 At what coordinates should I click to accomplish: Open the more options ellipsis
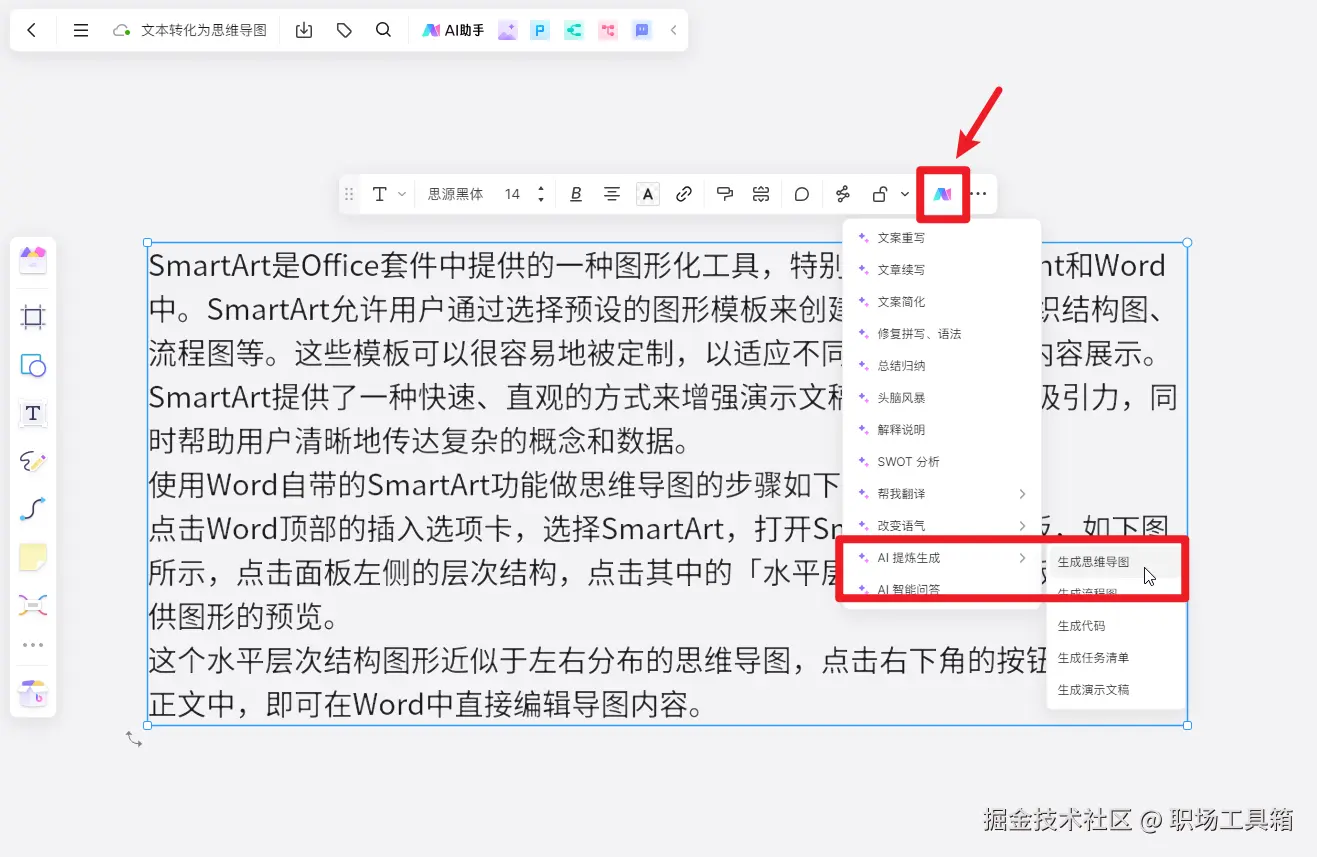point(979,194)
